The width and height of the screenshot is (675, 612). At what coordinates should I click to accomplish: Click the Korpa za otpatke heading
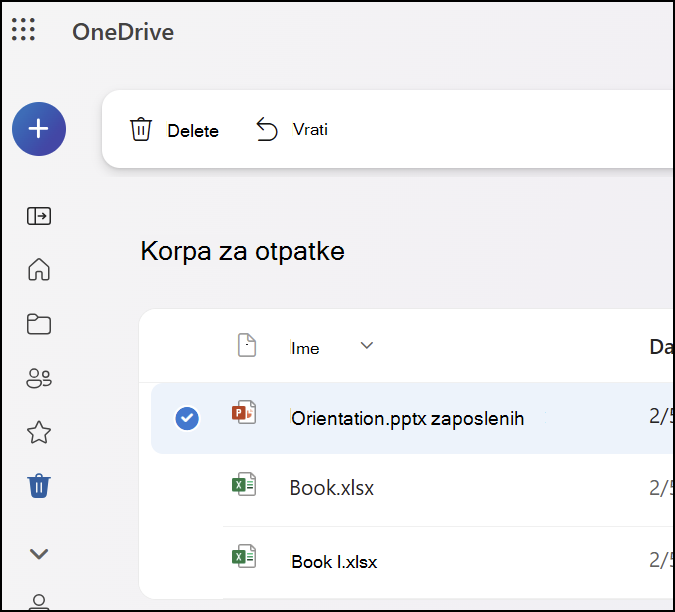point(242,251)
